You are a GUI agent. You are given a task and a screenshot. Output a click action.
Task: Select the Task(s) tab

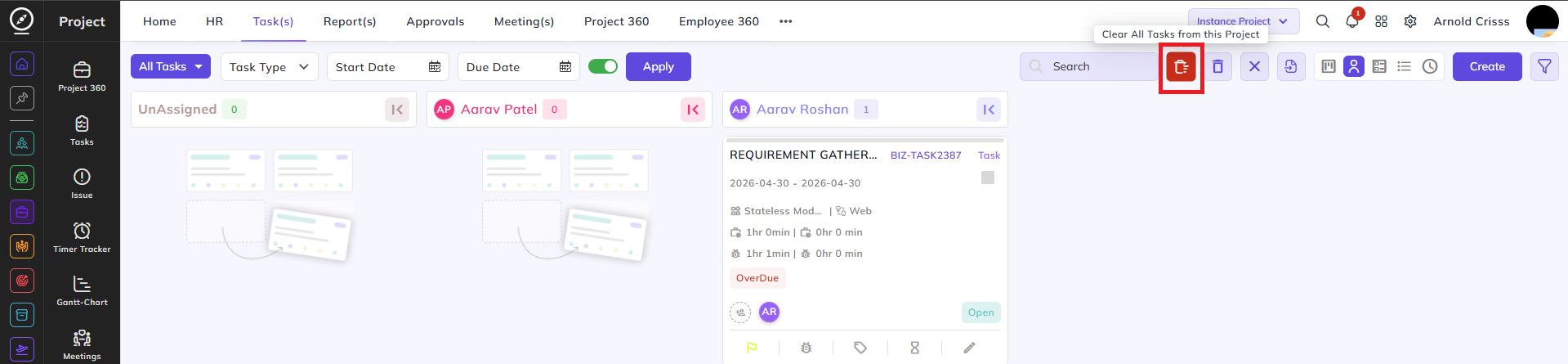(273, 21)
